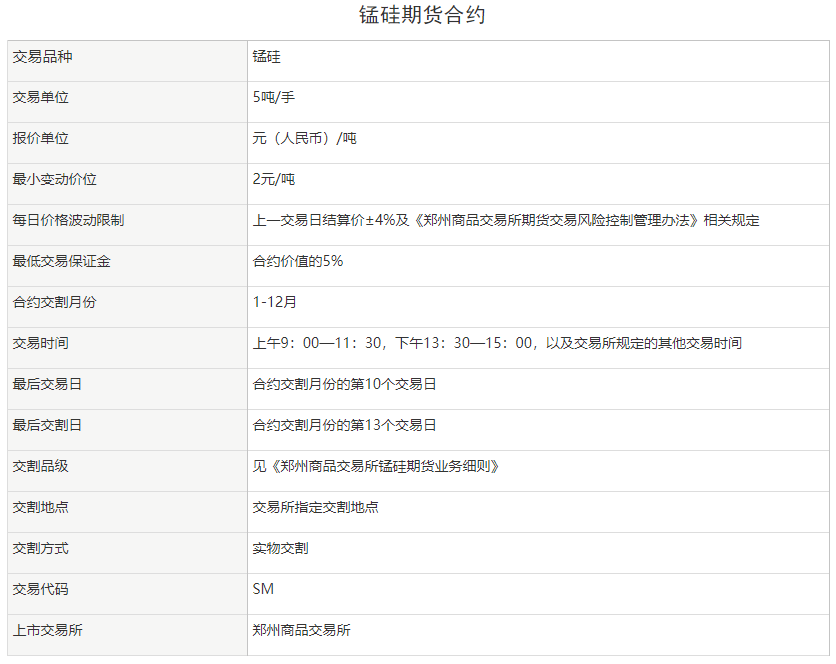Screen dimensions: 836x664
Task: Click the 最小变动价位 row label
Action: coord(55,180)
